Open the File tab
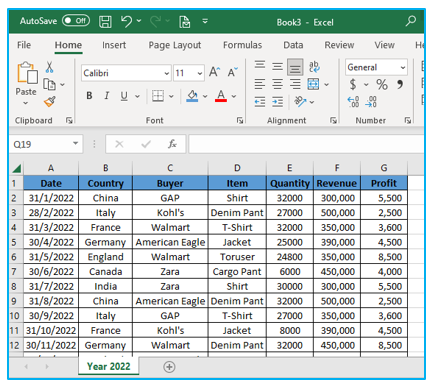Viewport: 433px width, 388px height. [24, 45]
